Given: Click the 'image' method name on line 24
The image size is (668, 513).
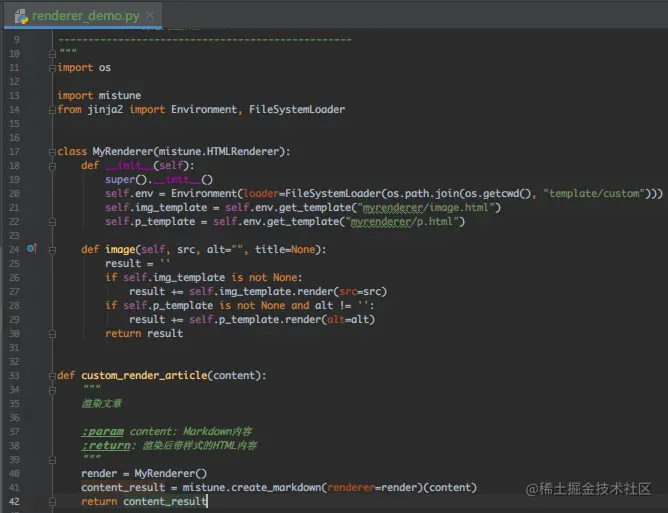Looking at the screenshot, I should pos(120,249).
